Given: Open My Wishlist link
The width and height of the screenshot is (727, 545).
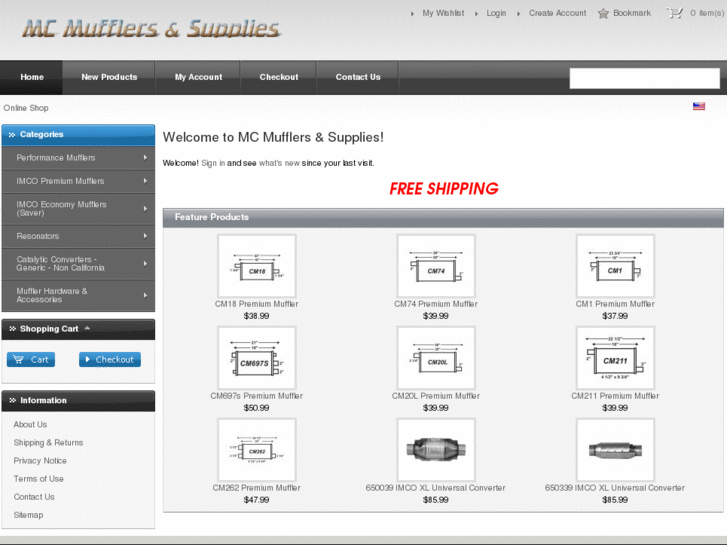Looking at the screenshot, I should tap(443, 13).
